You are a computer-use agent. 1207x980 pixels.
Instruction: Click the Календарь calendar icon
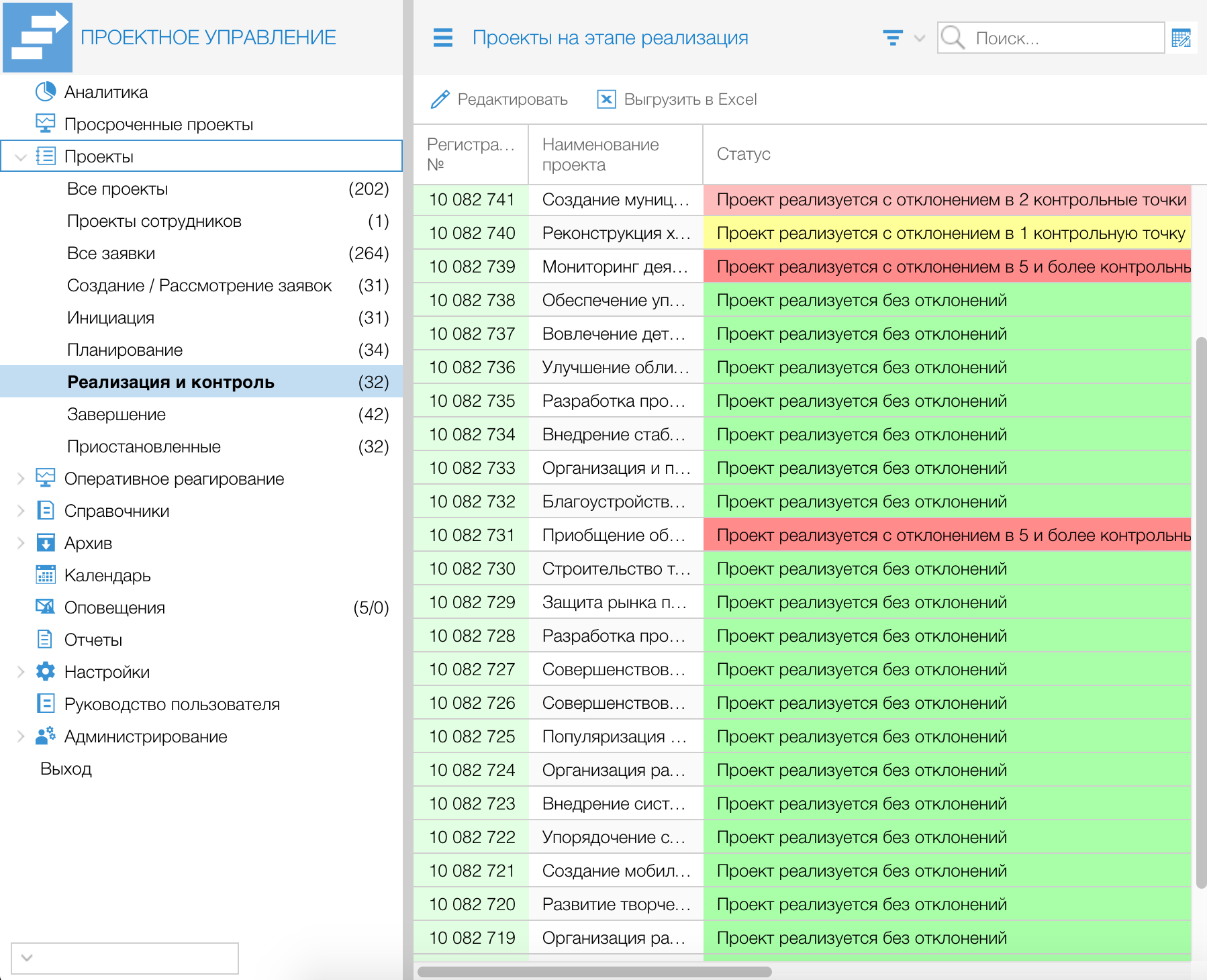tap(45, 575)
